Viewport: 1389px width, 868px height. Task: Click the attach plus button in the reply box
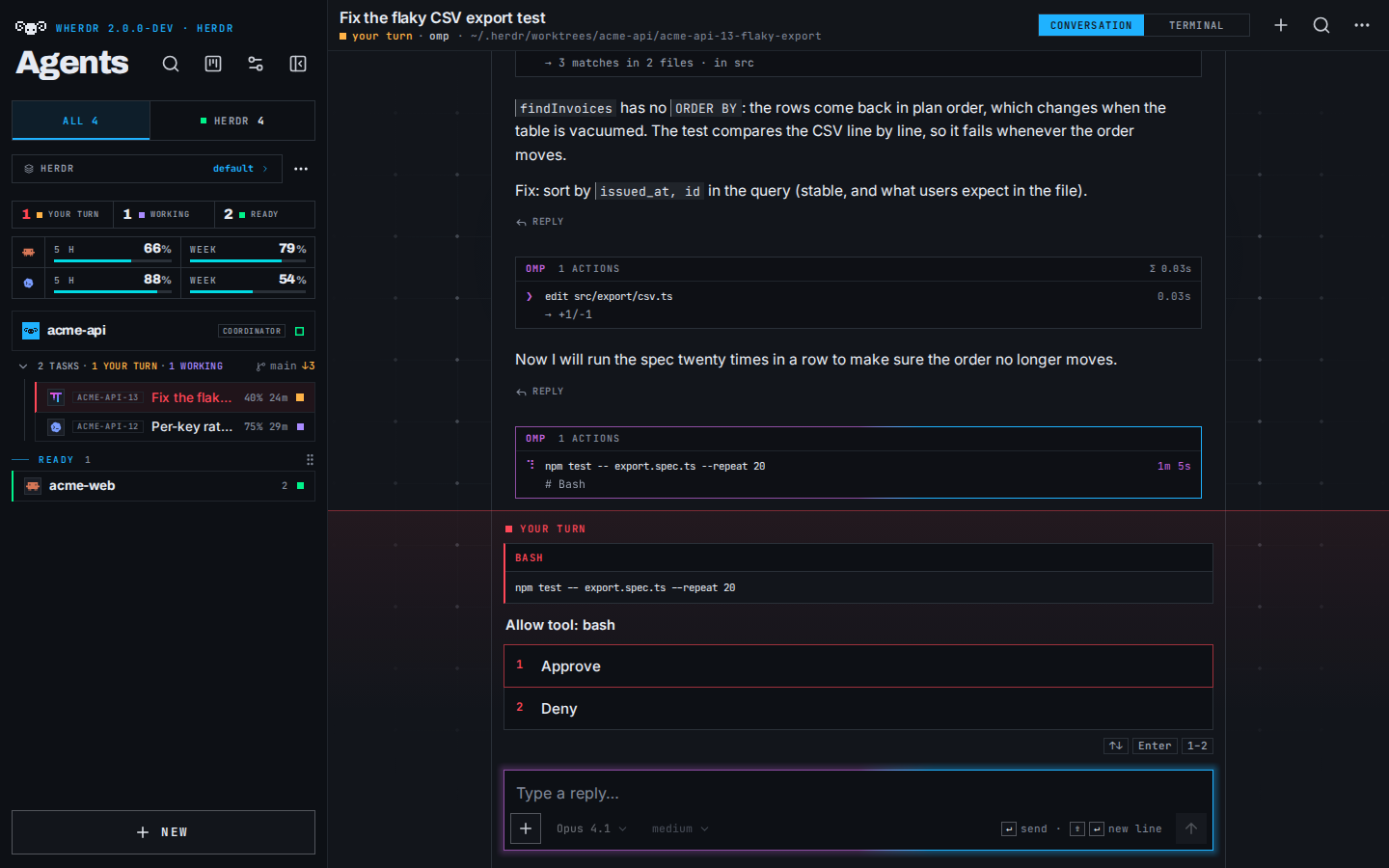coord(526,828)
